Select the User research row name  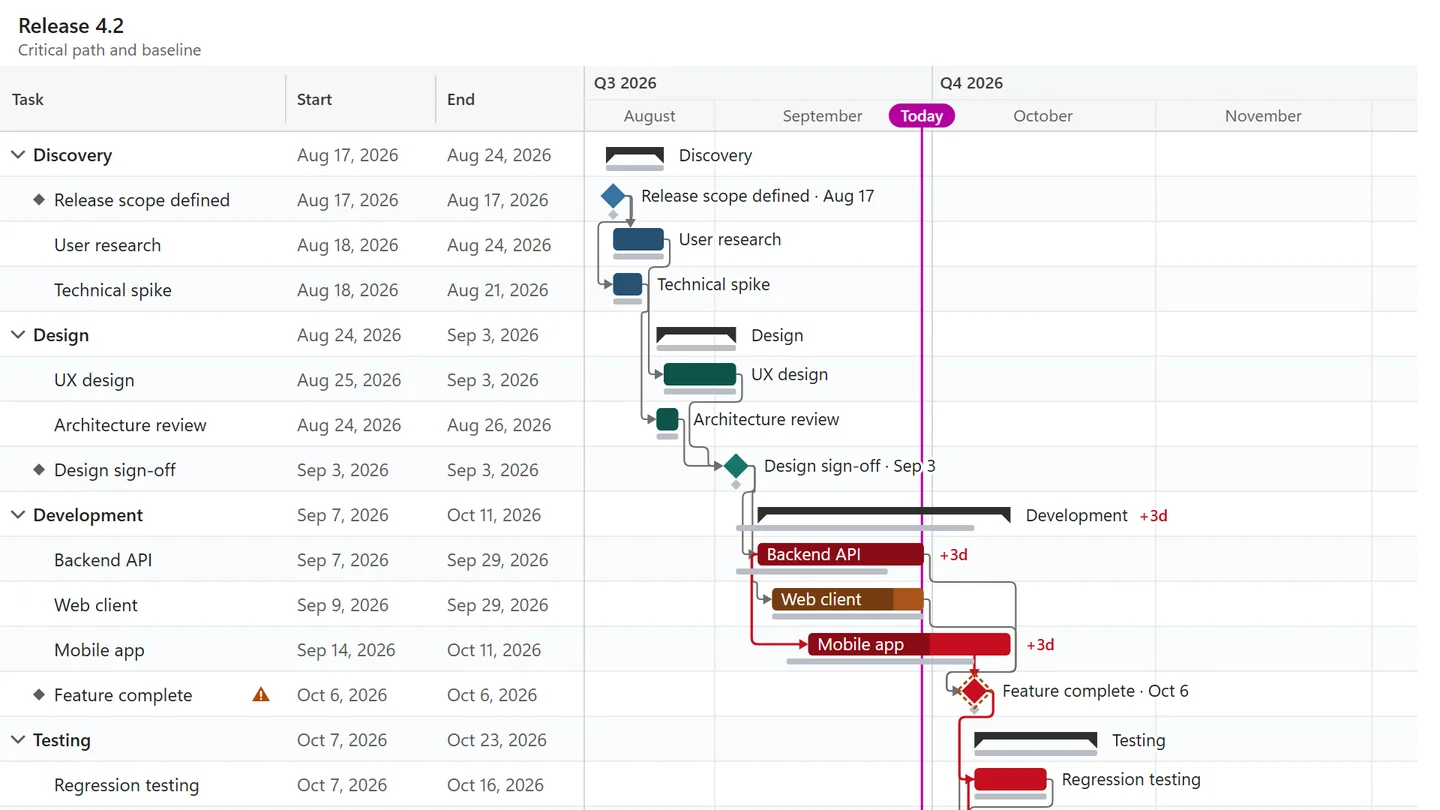click(x=107, y=245)
